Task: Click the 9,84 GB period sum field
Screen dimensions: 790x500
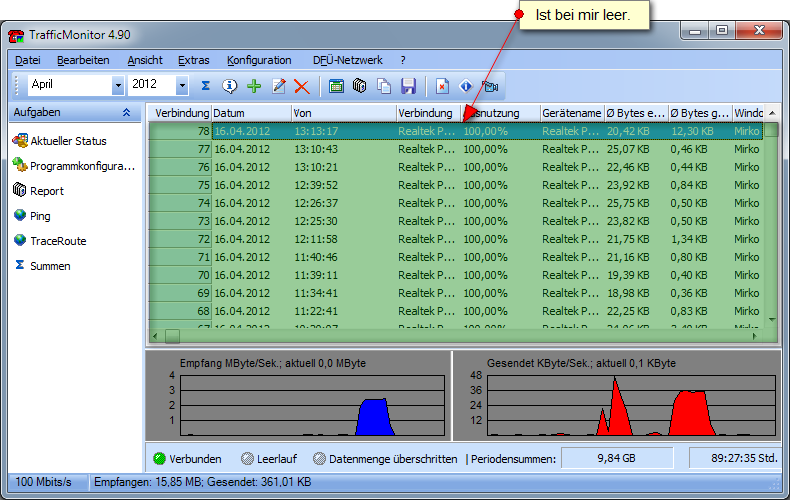Action: pyautogui.click(x=617, y=458)
